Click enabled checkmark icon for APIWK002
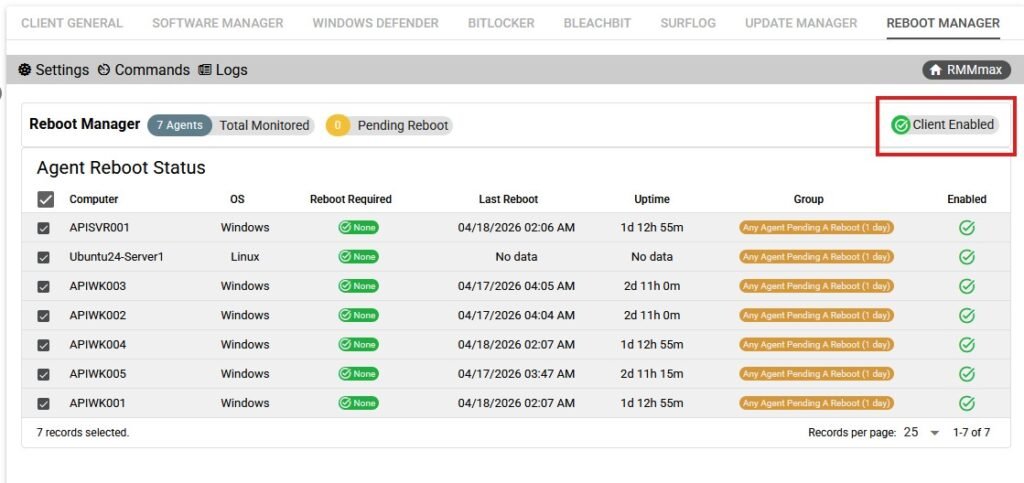 pyautogui.click(x=967, y=315)
